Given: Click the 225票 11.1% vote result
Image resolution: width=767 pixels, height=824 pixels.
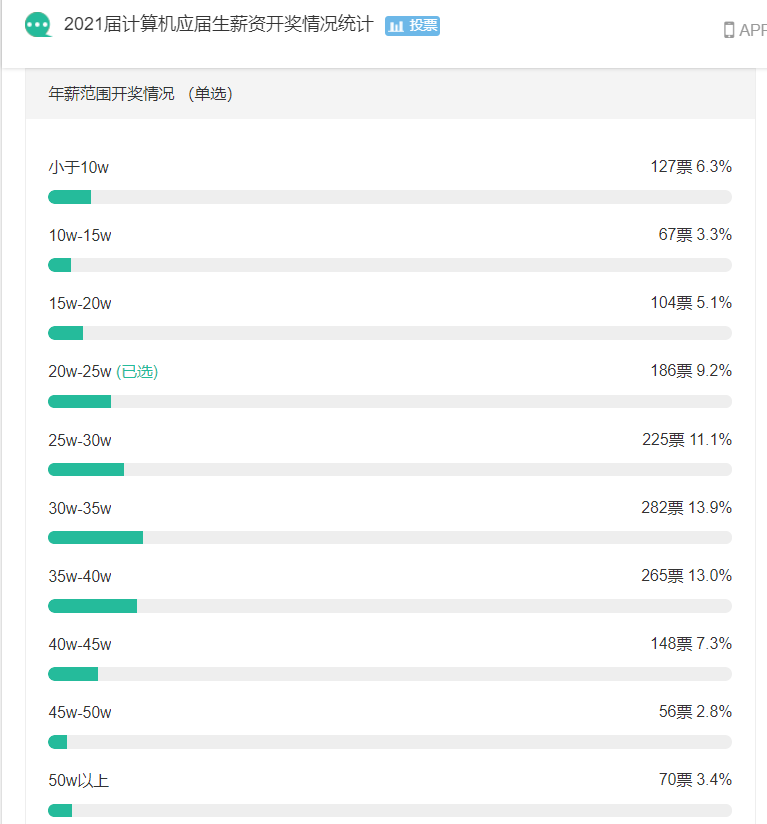Looking at the screenshot, I should (686, 439).
